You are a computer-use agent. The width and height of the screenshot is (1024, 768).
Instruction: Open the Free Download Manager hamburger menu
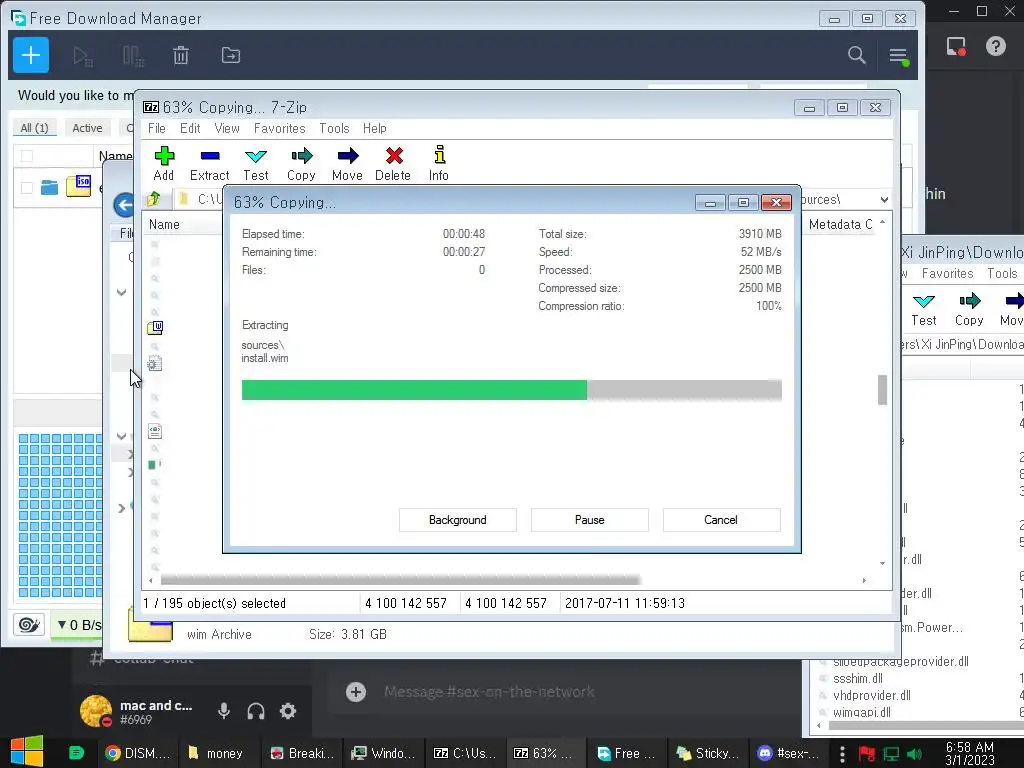[x=899, y=56]
